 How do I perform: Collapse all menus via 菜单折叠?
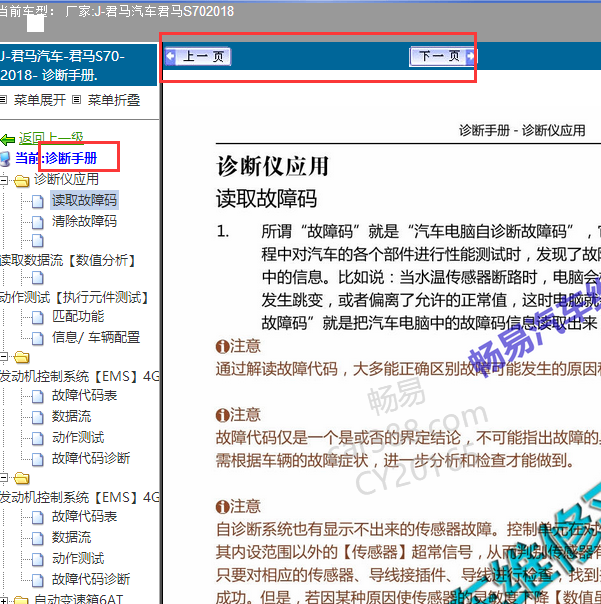click(x=114, y=100)
